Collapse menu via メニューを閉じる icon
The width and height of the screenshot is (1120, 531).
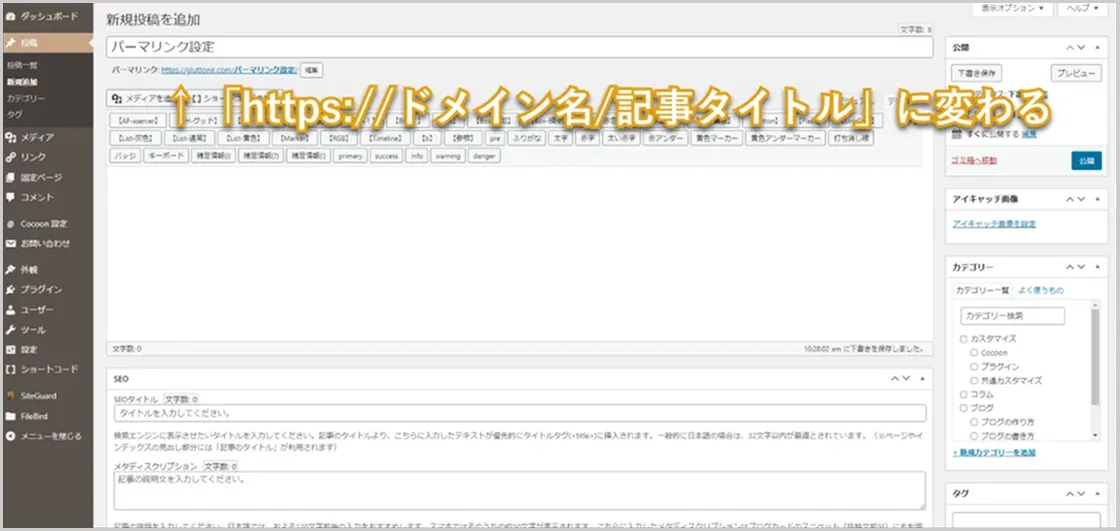(x=11, y=436)
